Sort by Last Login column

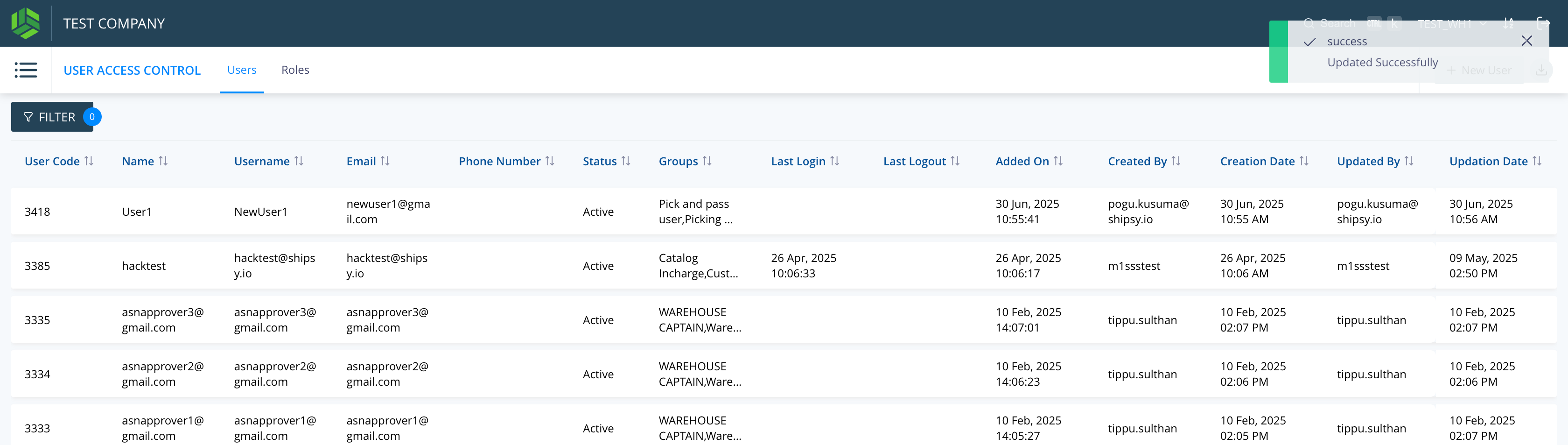click(834, 161)
